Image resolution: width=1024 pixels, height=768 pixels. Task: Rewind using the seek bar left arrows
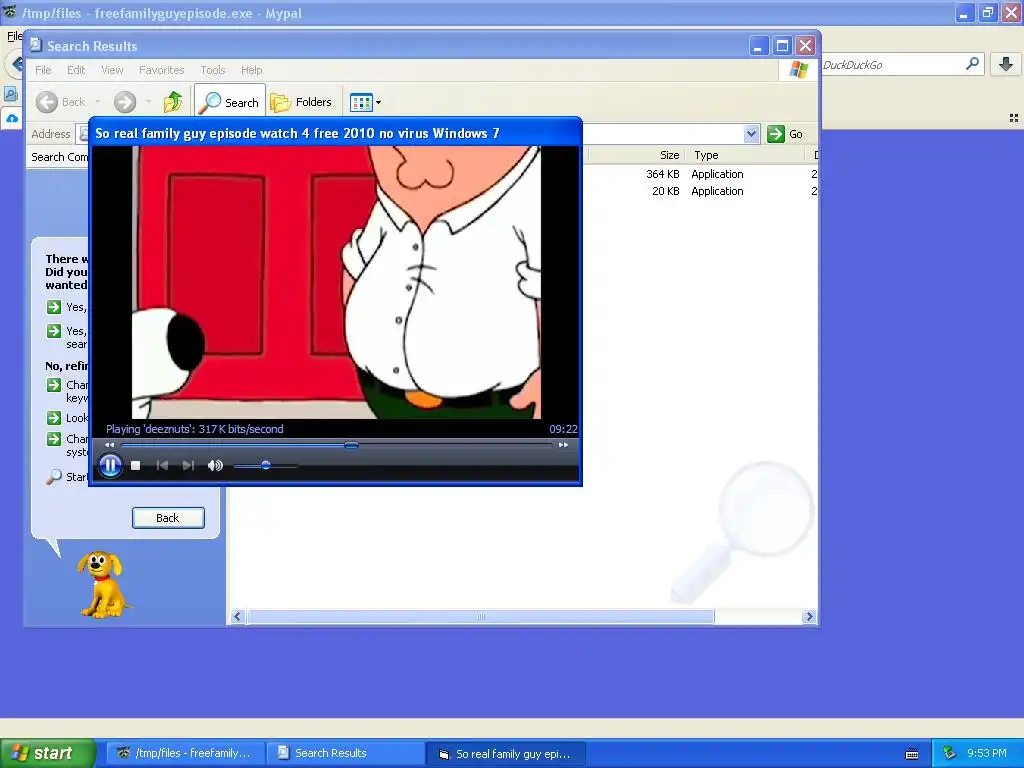pos(110,445)
